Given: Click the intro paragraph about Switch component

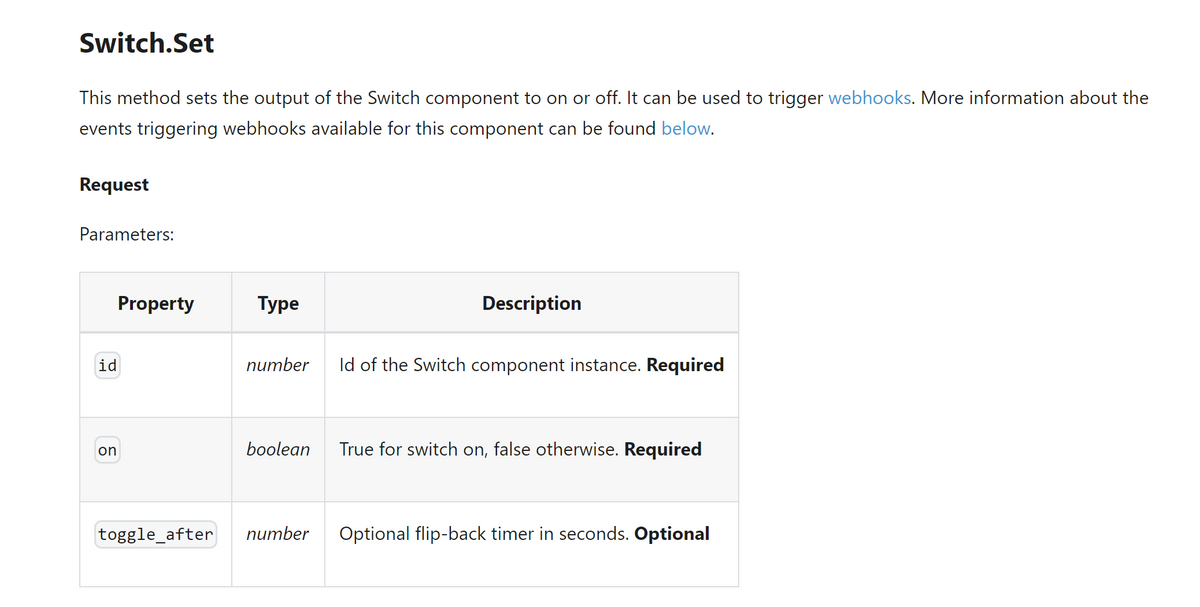Looking at the screenshot, I should click(614, 113).
